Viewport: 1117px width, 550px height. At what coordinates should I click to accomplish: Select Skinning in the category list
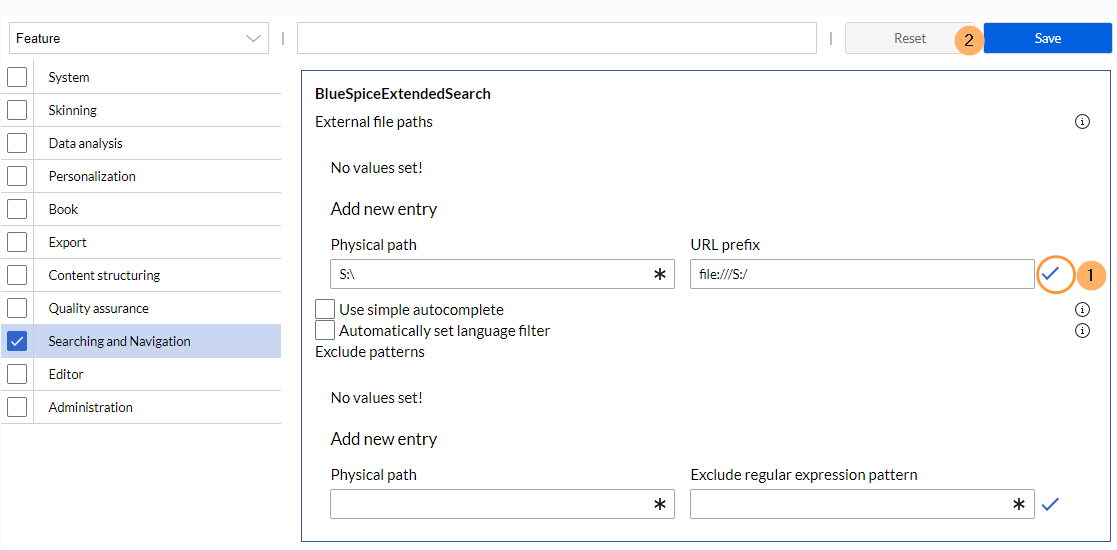coord(73,110)
